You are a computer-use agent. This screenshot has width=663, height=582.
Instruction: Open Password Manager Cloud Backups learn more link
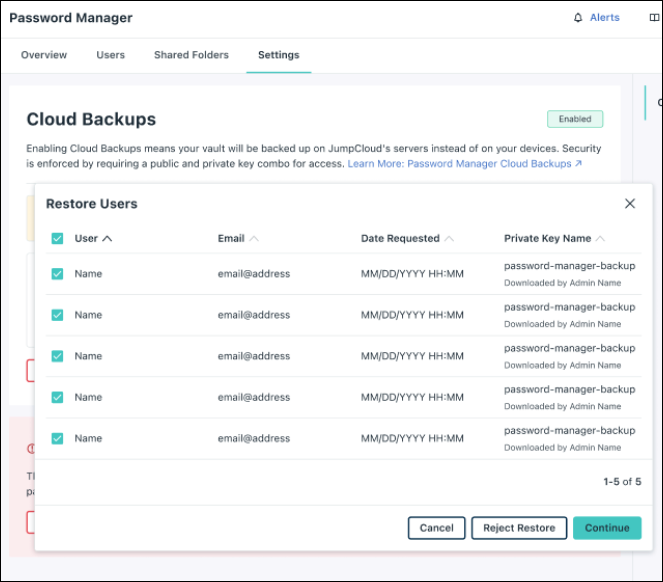point(464,163)
